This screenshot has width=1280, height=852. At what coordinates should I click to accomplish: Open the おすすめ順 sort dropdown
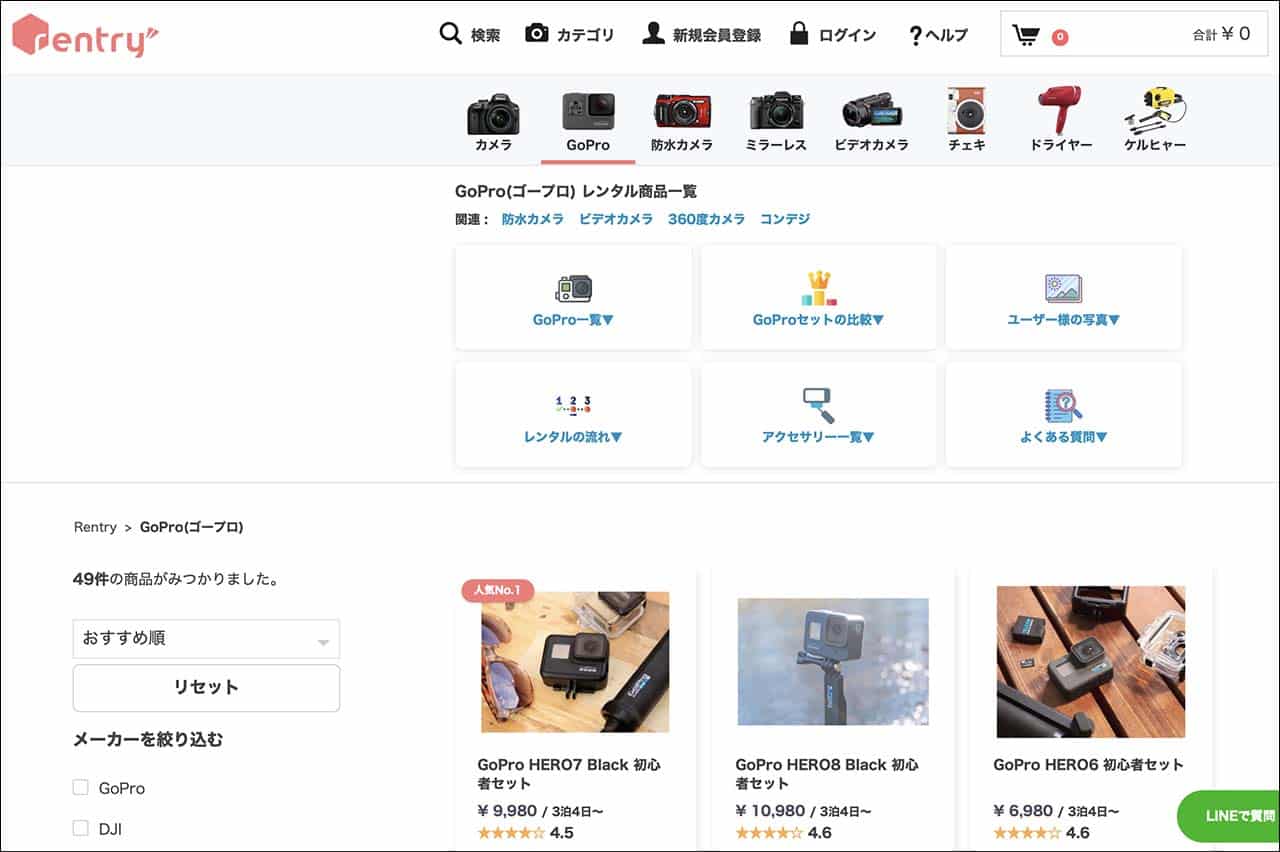click(x=206, y=639)
